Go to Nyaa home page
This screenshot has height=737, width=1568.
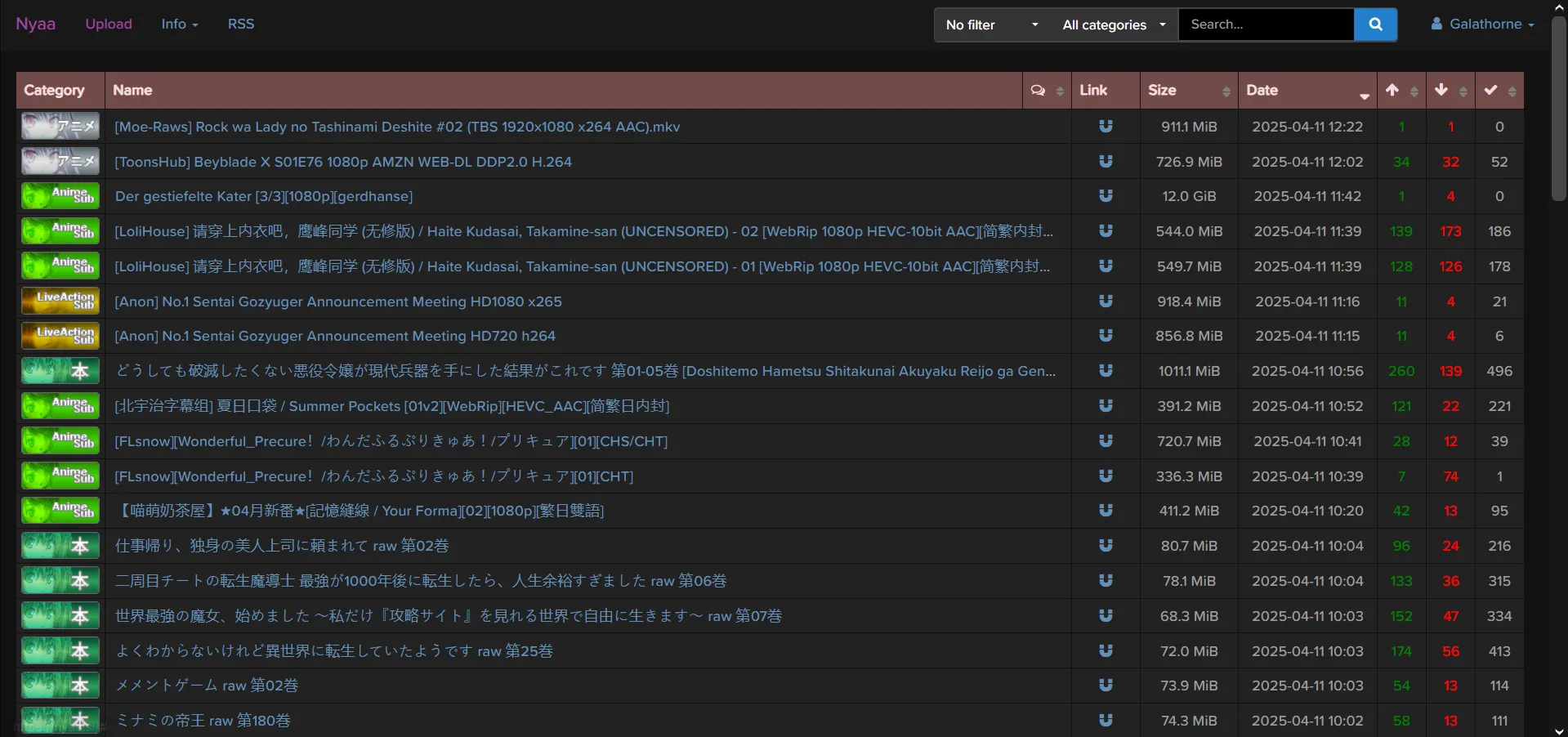point(36,24)
